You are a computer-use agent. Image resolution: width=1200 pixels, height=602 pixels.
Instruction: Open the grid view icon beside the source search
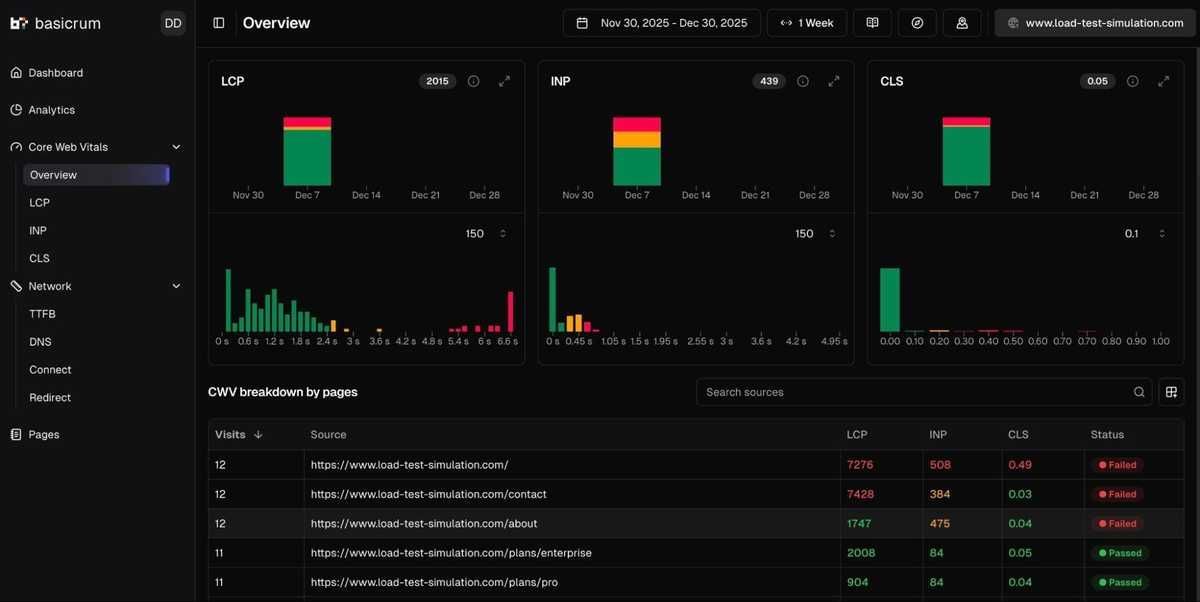(x=1170, y=391)
